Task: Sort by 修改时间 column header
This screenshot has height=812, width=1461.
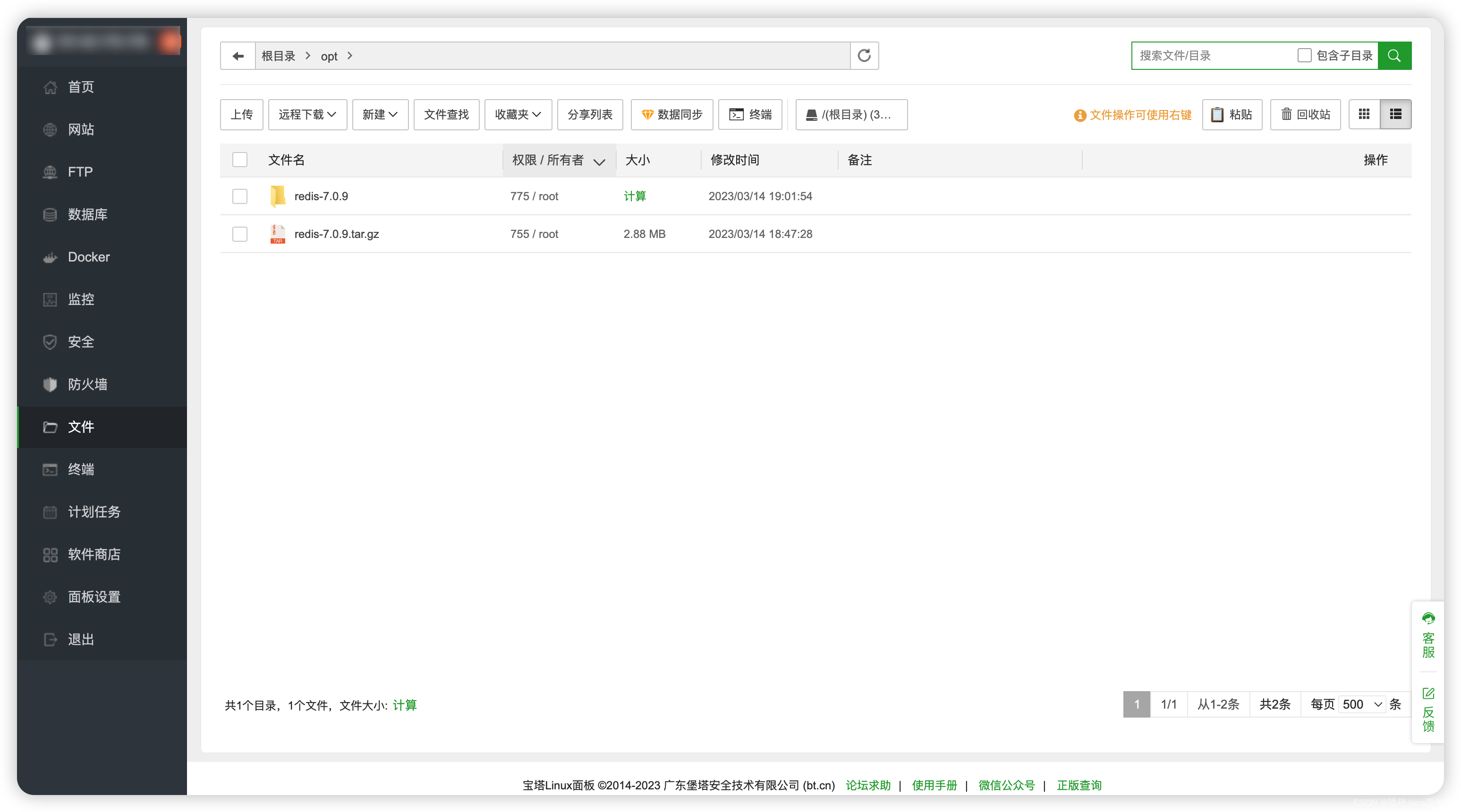Action: (x=735, y=160)
